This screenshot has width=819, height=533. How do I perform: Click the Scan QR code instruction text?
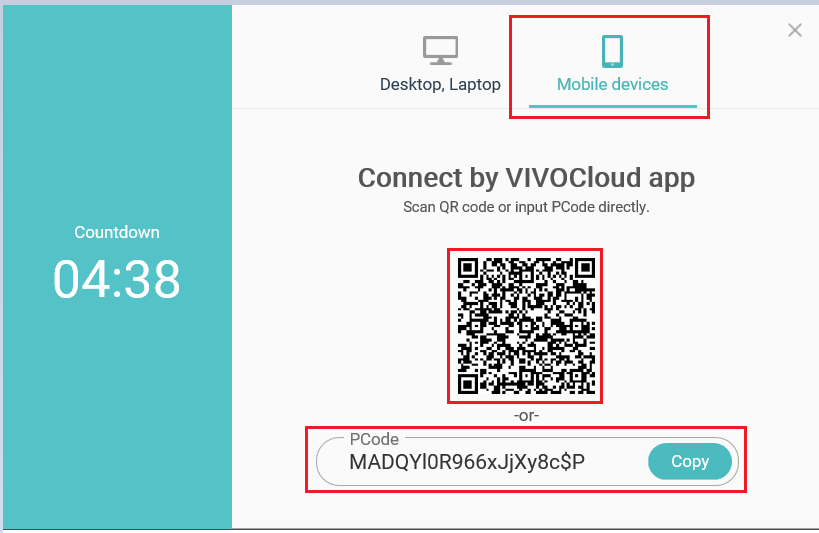tap(526, 207)
